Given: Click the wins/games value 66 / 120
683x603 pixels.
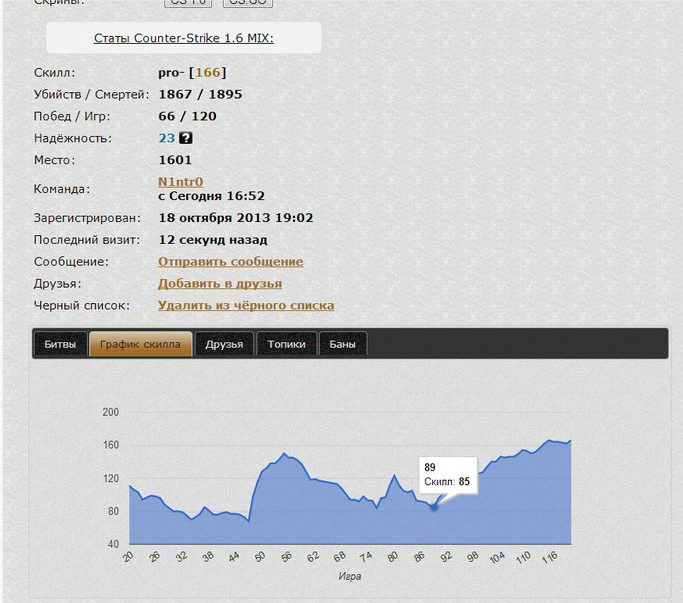Looking at the screenshot, I should pos(187,116).
